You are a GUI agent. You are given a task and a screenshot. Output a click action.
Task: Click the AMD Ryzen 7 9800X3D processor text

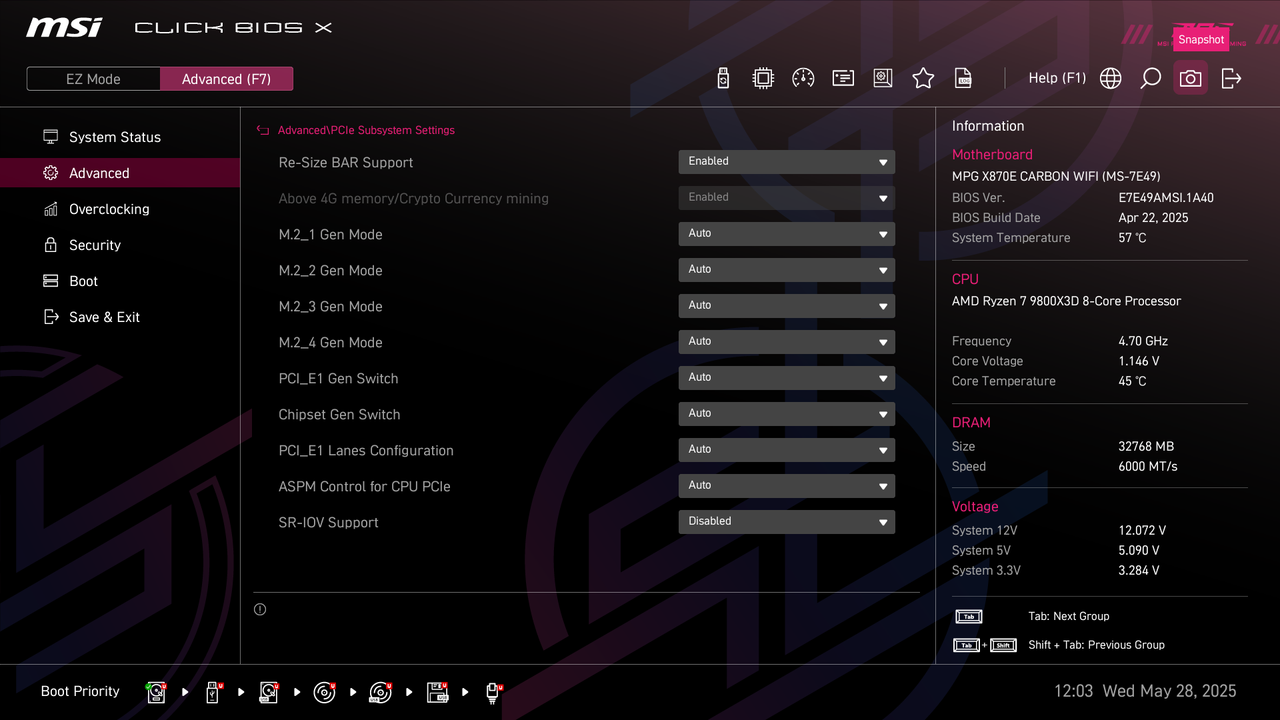click(x=1066, y=301)
